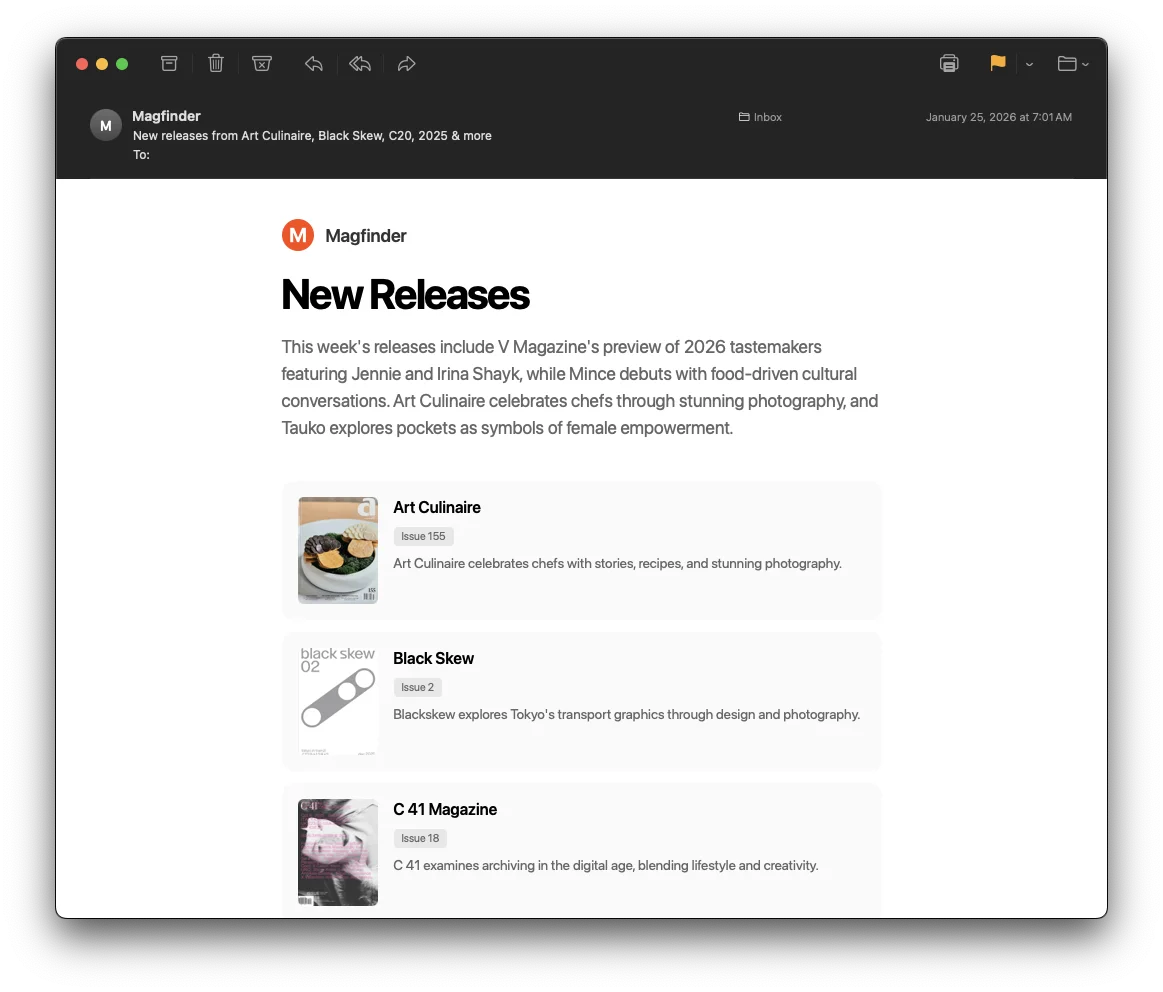
Task: Delete this email using the trash icon
Action: 215,63
